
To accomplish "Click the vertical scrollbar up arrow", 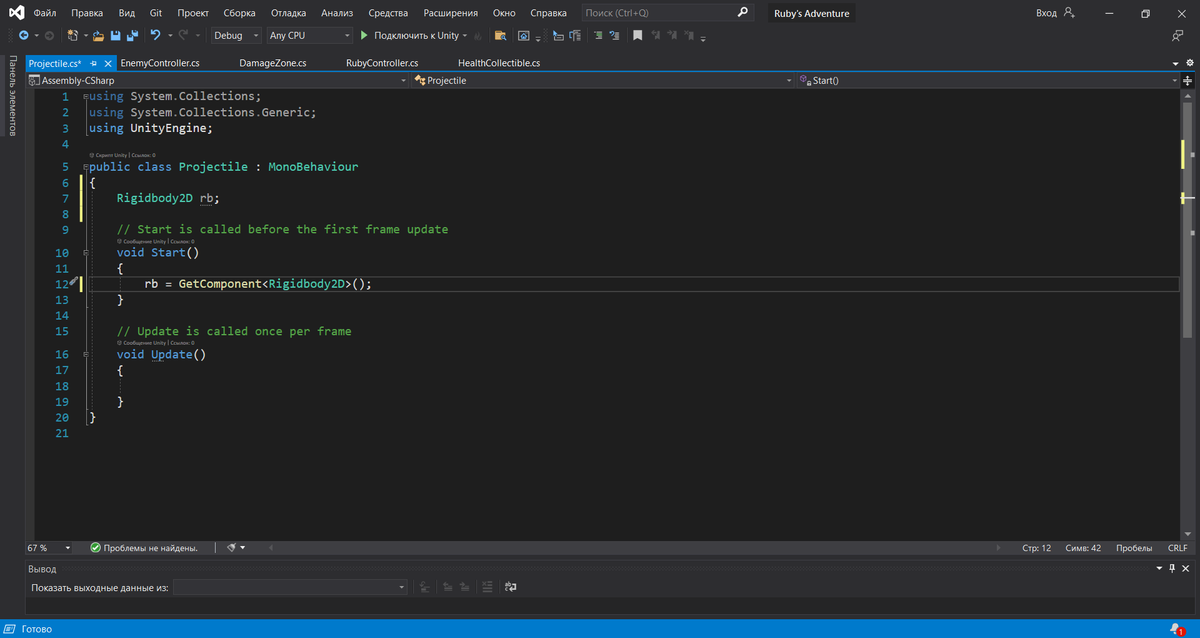I will click(1189, 97).
